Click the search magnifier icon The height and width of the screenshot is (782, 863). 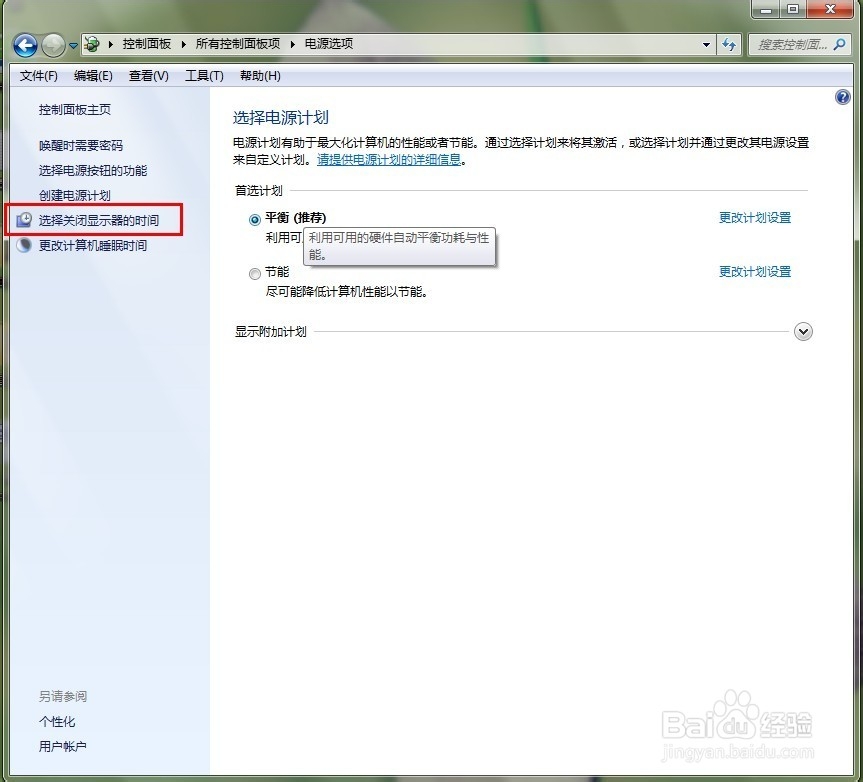(x=839, y=45)
